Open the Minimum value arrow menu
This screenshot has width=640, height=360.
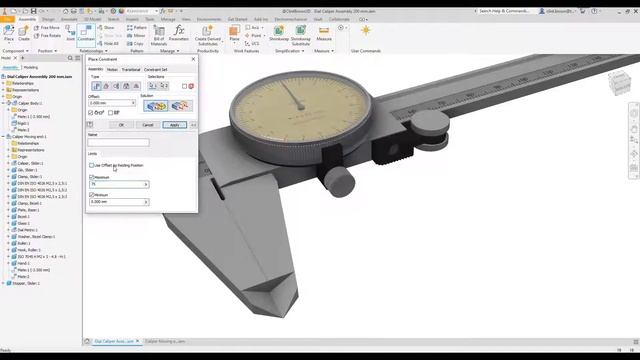(146, 202)
